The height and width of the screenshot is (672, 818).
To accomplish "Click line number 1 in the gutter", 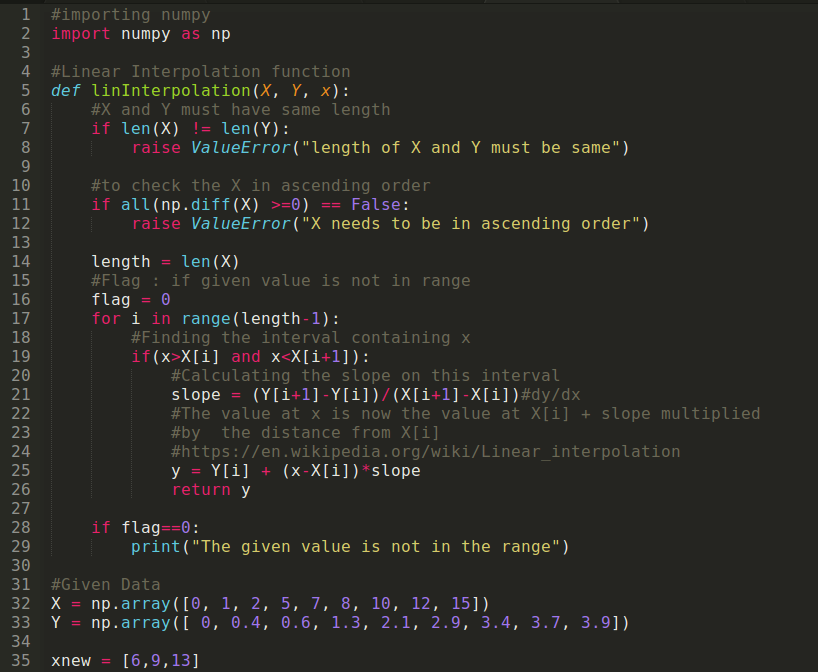I will point(24,14).
